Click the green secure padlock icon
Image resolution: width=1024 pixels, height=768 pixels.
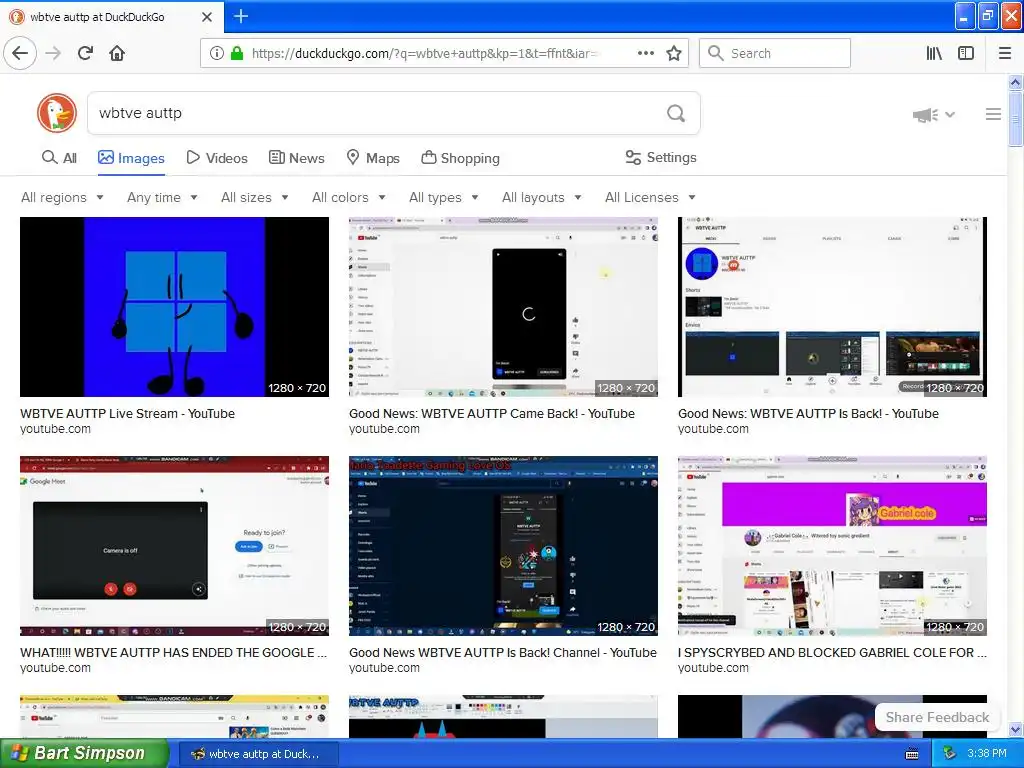(237, 53)
